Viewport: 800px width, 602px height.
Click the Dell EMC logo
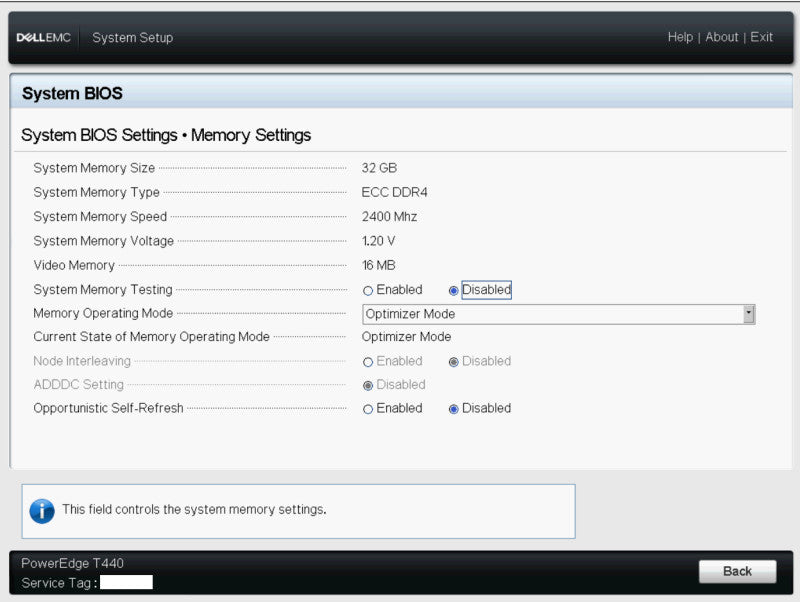tap(43, 38)
